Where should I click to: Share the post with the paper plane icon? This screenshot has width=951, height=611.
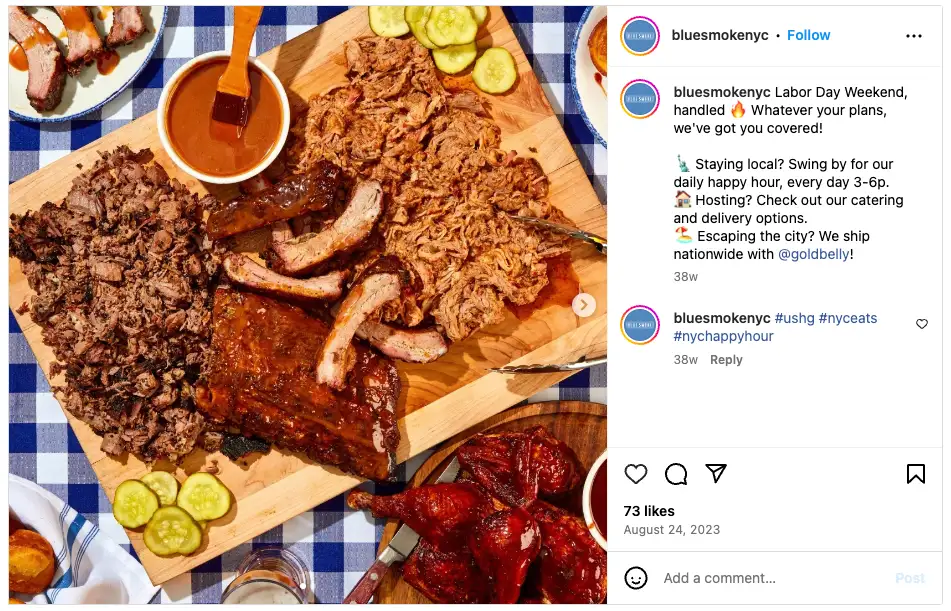pyautogui.click(x=716, y=474)
